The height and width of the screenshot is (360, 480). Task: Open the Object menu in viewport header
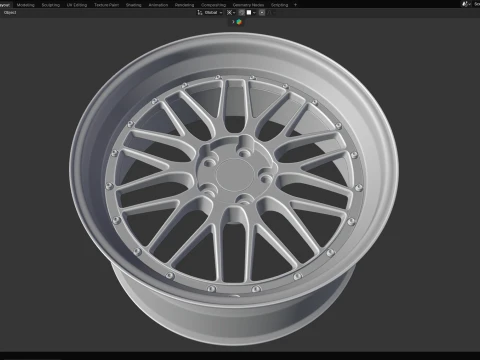10,12
